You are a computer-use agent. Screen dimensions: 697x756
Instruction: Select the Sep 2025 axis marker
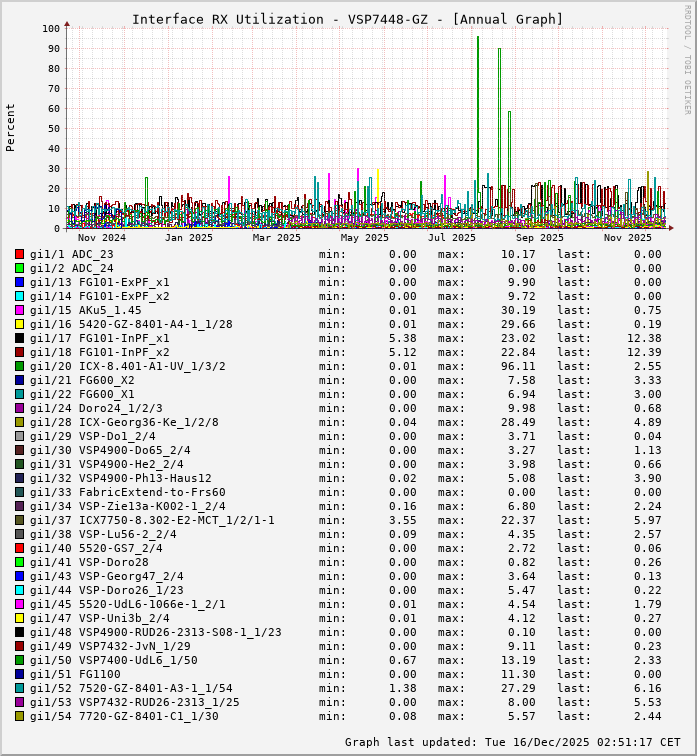pos(540,238)
